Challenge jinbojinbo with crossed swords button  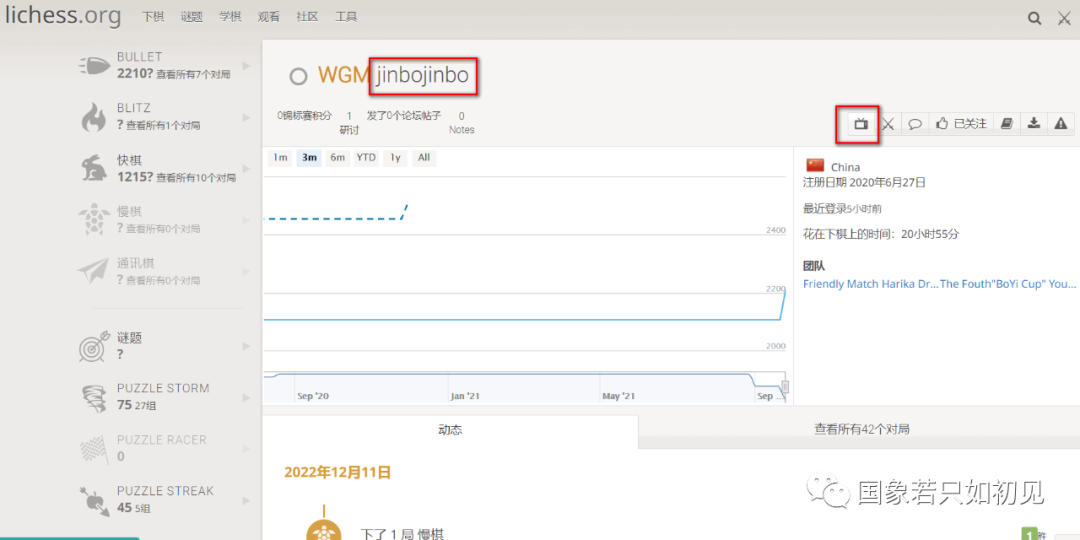pos(889,124)
